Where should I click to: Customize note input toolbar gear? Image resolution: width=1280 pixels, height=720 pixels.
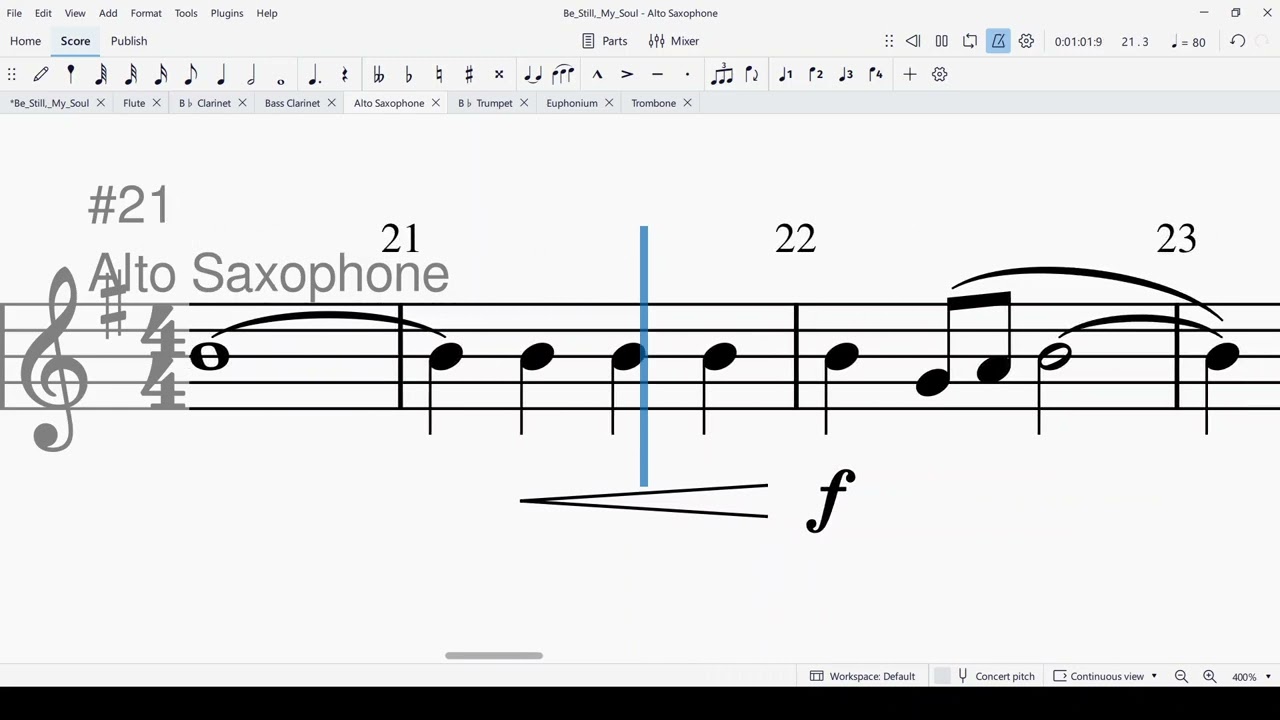(940, 74)
